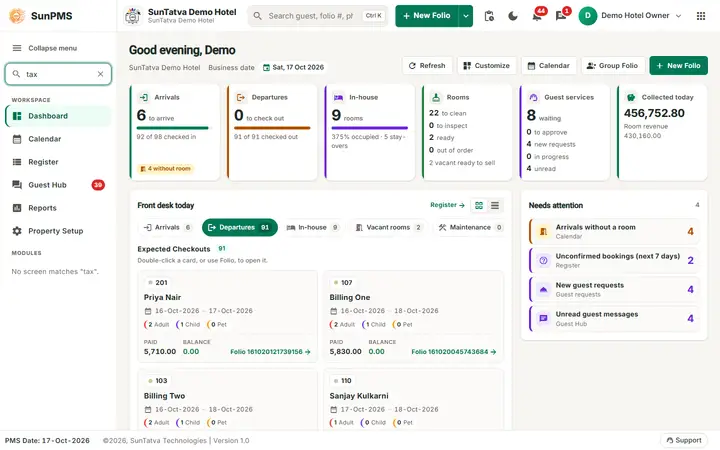The height and width of the screenshot is (450, 720).
Task: Click the SunPMS sun logo
Action: [x=17, y=16]
